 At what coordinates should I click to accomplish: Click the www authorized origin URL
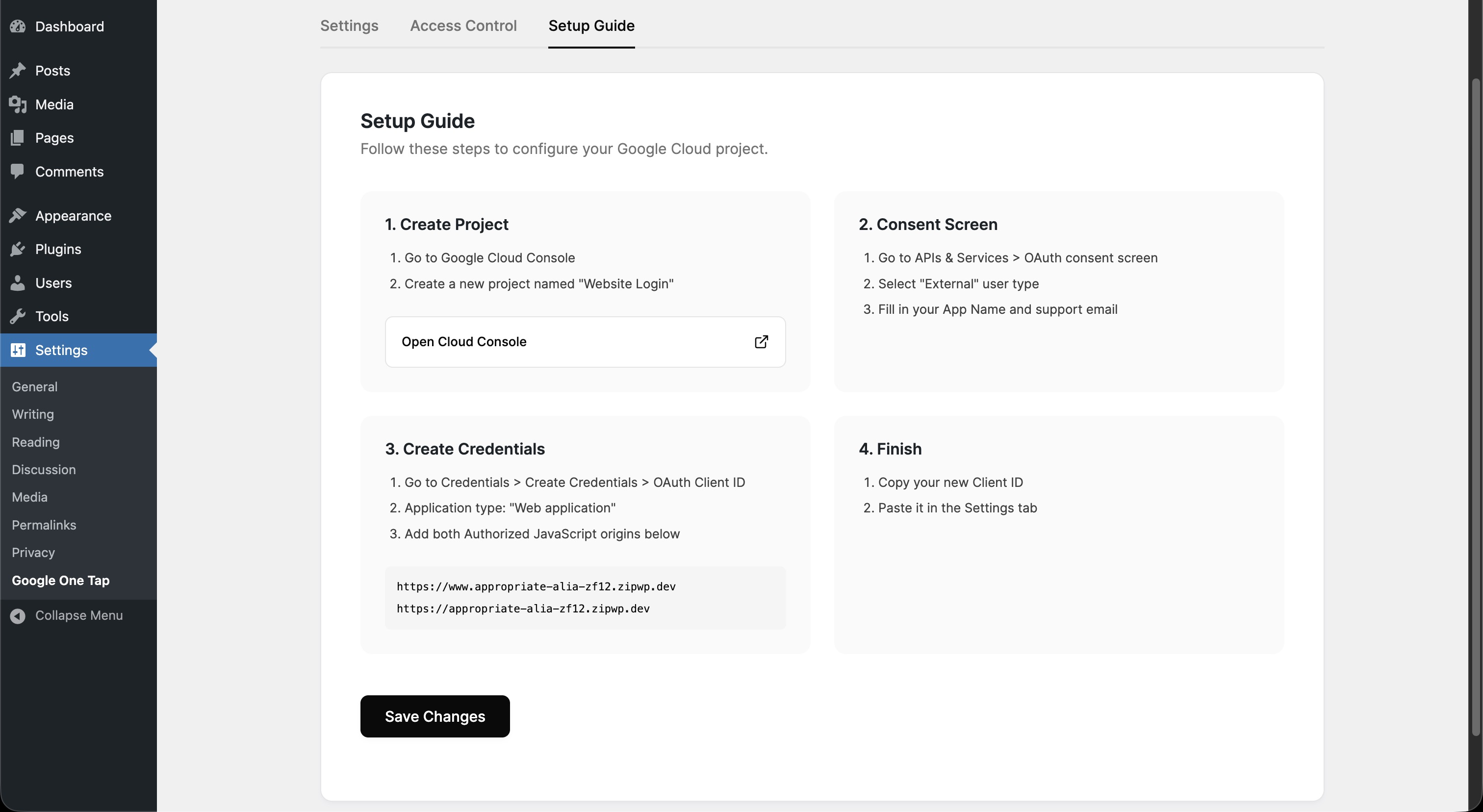point(536,586)
